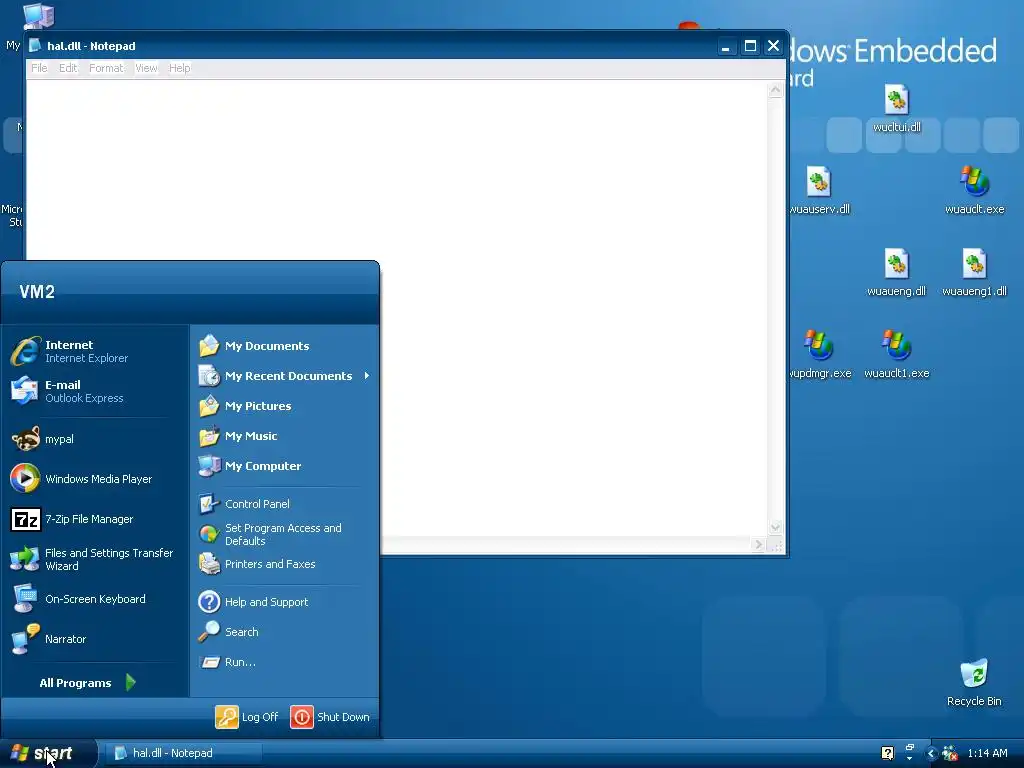Select hal.dll - Notepad taskbar button
Screen dimensions: 1024x768
click(x=183, y=753)
